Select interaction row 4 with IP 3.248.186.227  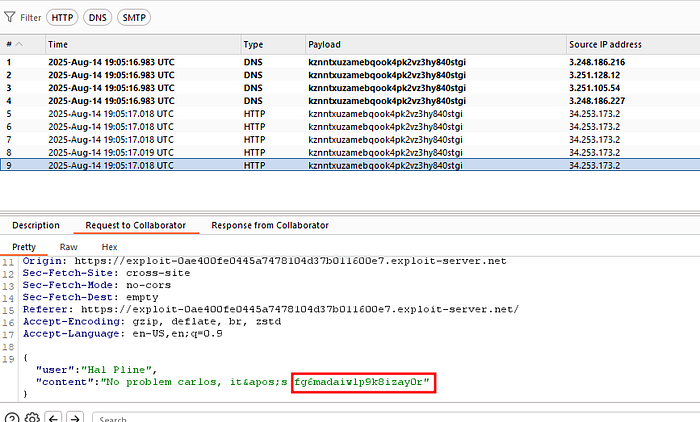pyautogui.click(x=350, y=101)
